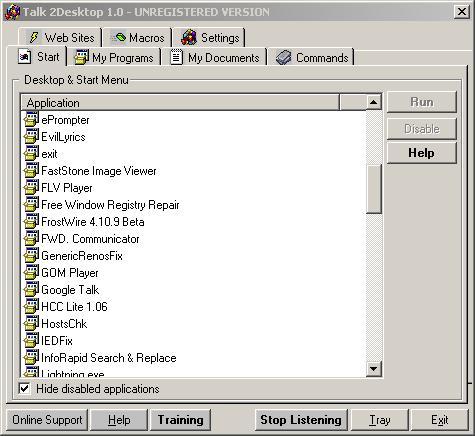Click the Start tab page icon

[x=25, y=57]
